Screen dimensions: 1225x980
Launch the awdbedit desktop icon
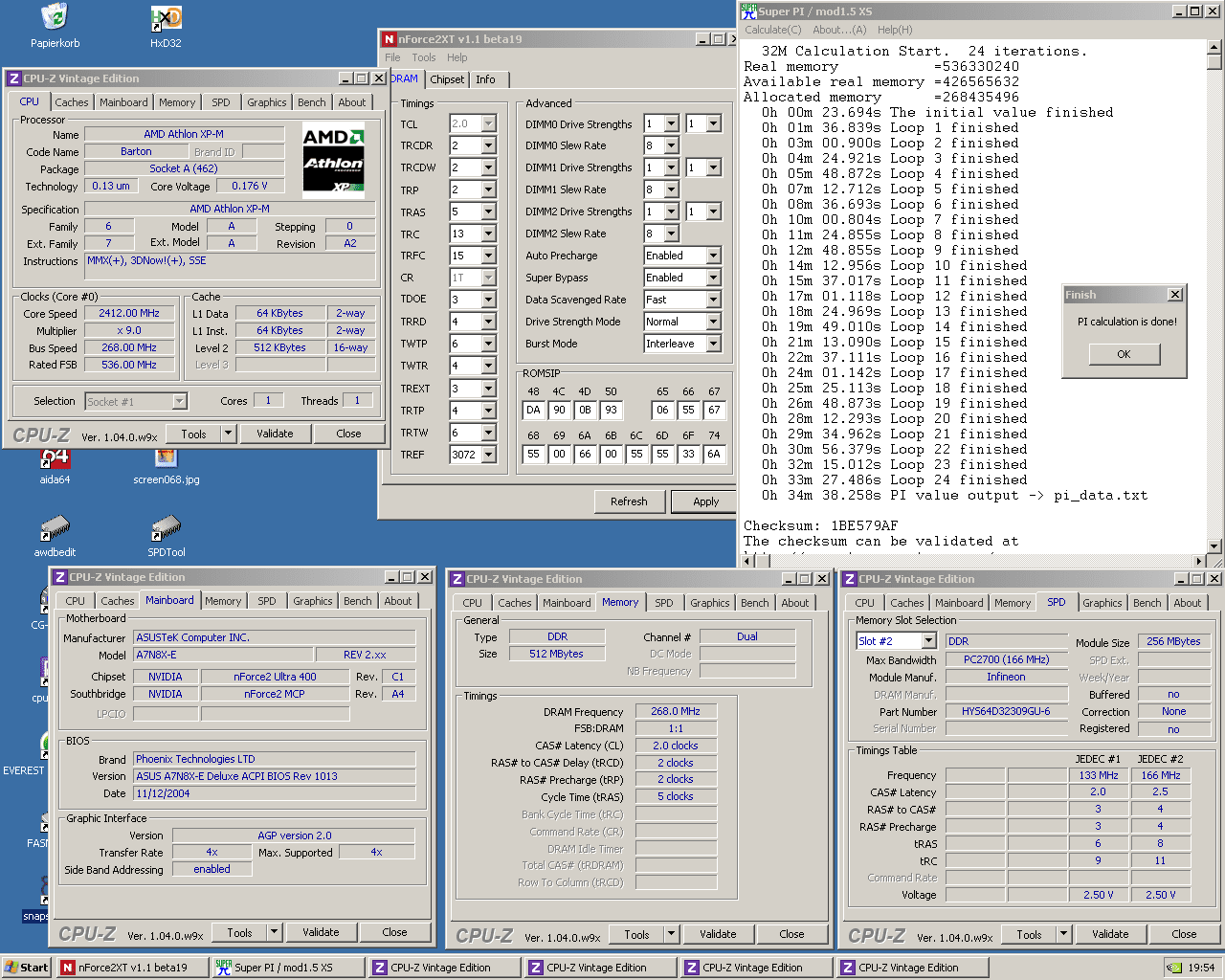(x=55, y=528)
